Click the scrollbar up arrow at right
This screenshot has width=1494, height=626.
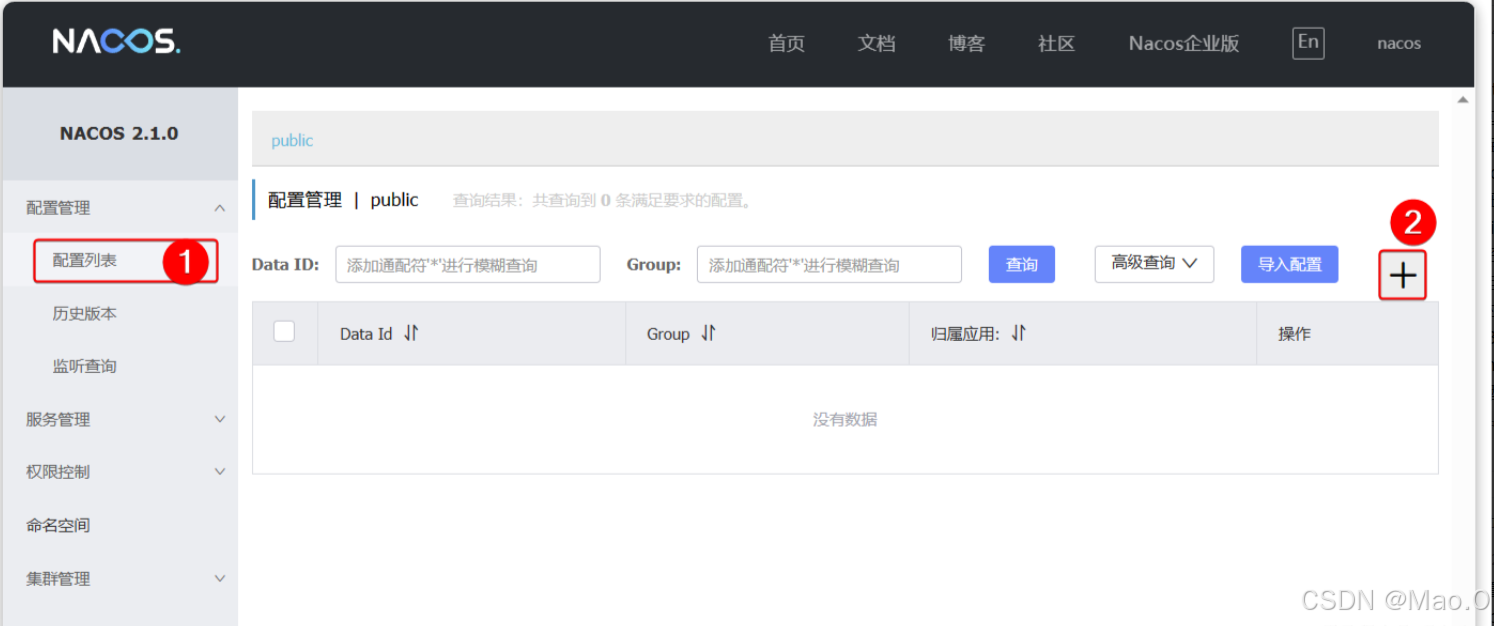[1463, 100]
